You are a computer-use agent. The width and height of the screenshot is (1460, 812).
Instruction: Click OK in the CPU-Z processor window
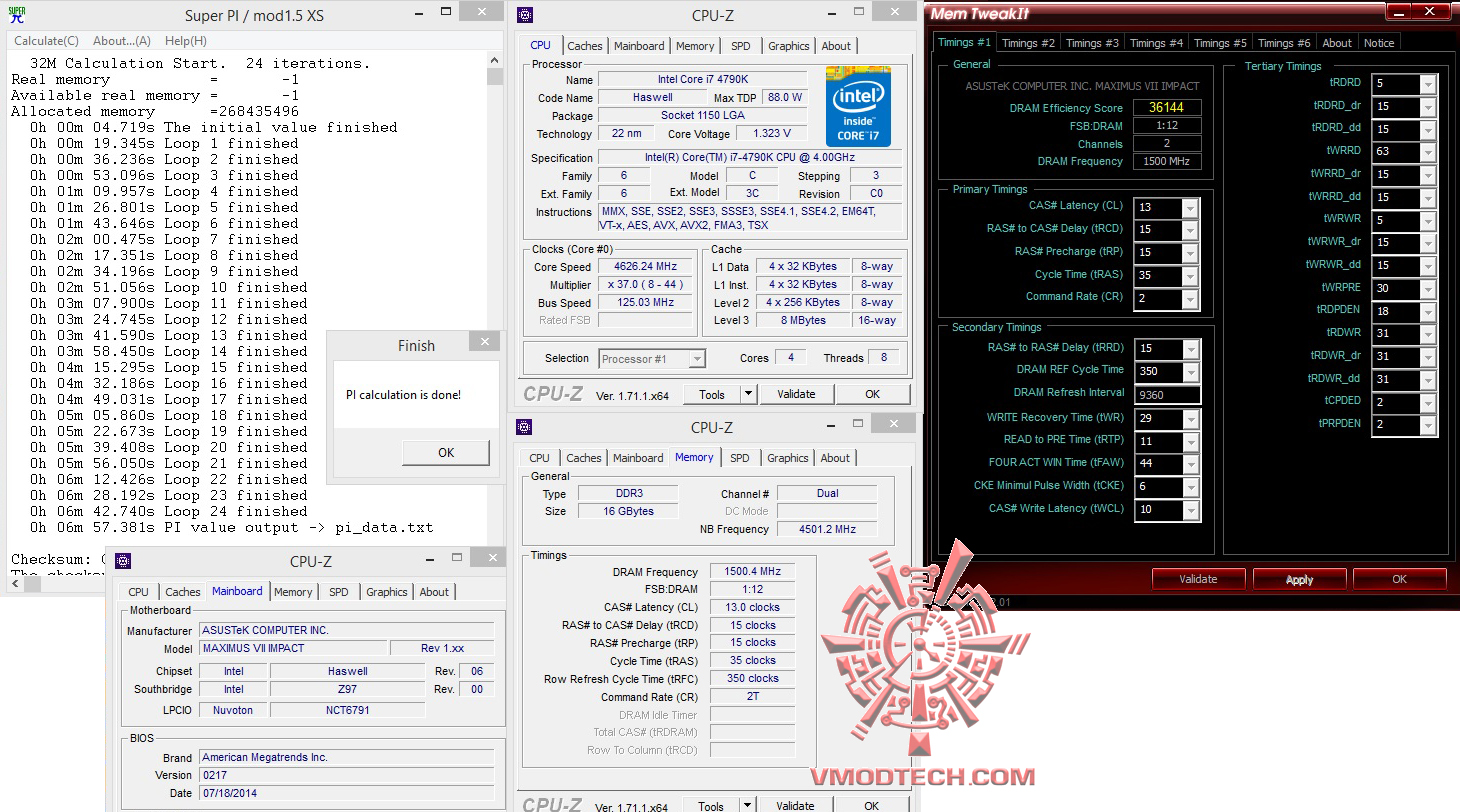(x=873, y=394)
